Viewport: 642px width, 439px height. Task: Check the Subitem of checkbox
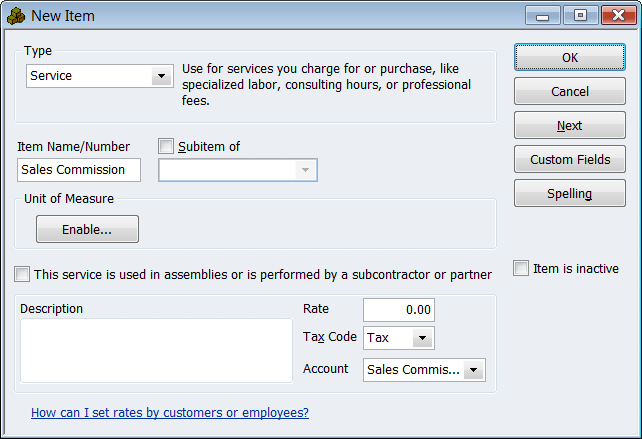pyautogui.click(x=166, y=146)
